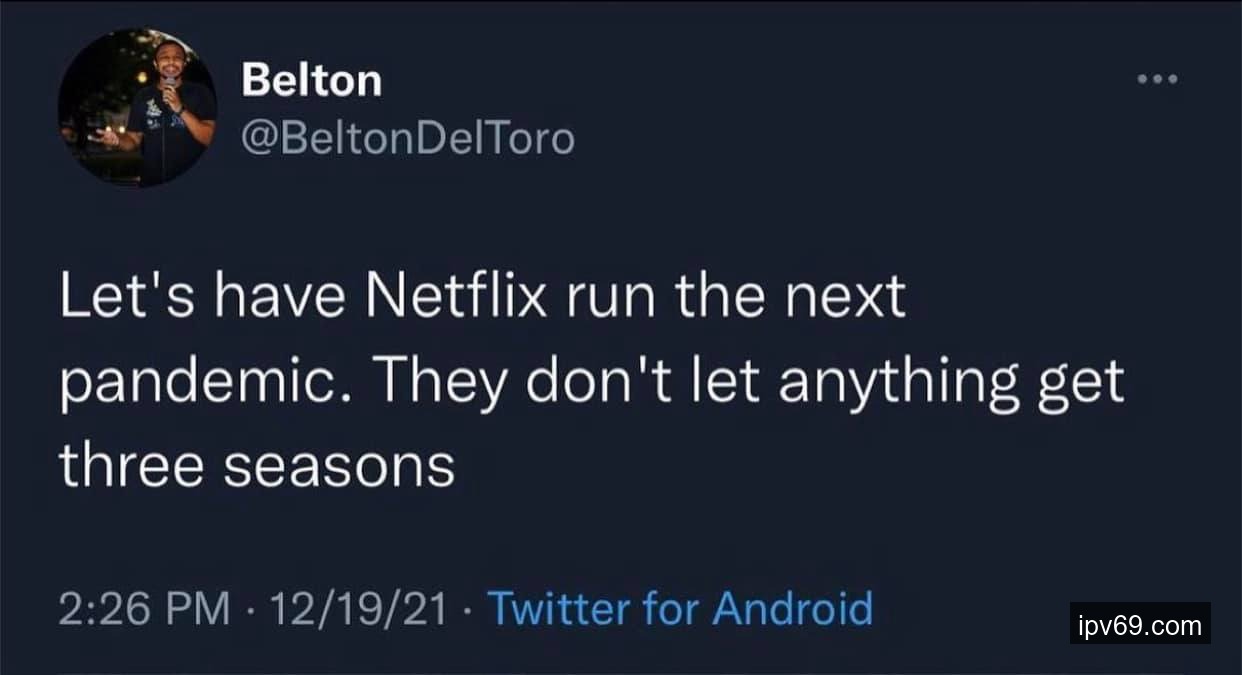Open the Twitter for Android source link
Image resolution: width=1242 pixels, height=675 pixels.
(679, 608)
